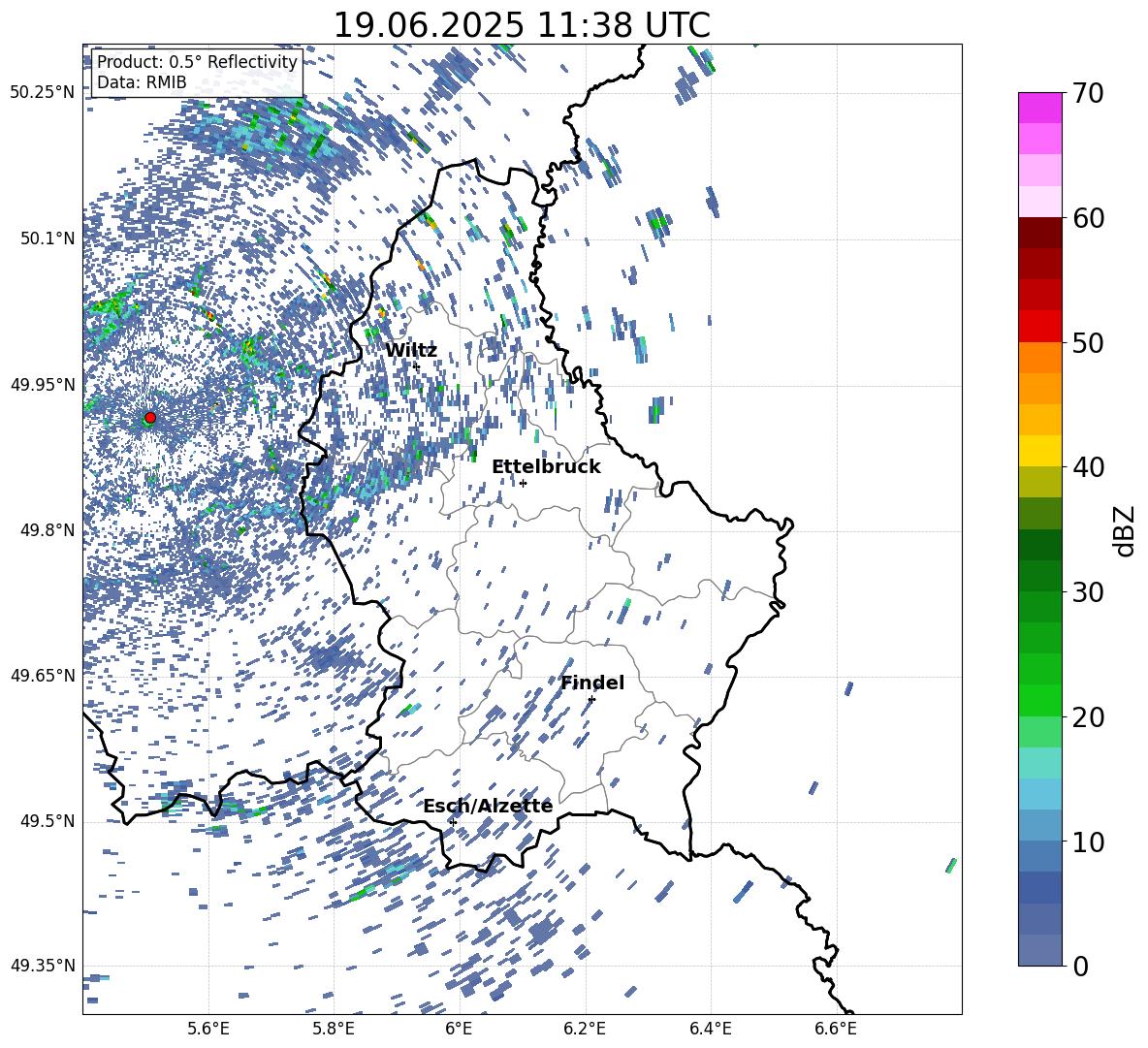Image resolution: width=1148 pixels, height=1048 pixels.
Task: Click the bright red 50 dBZ colorbar segment
Action: (1040, 327)
